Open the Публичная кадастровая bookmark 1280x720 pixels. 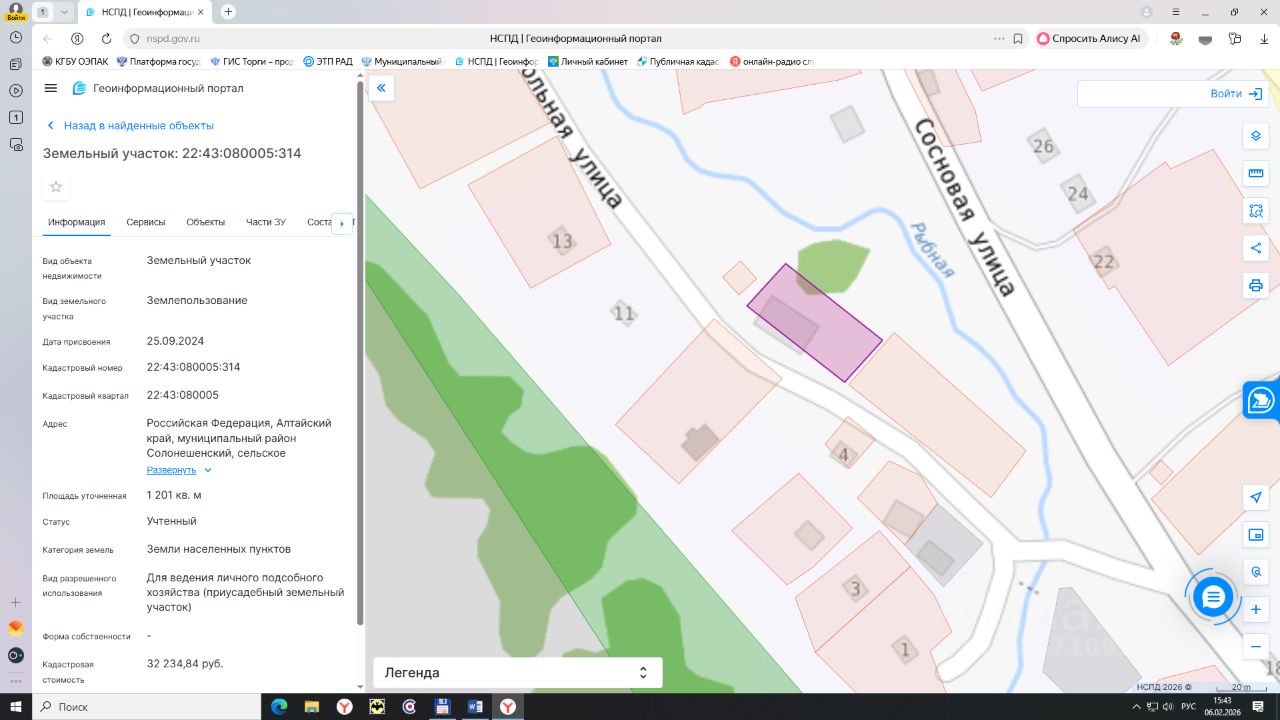pos(678,62)
